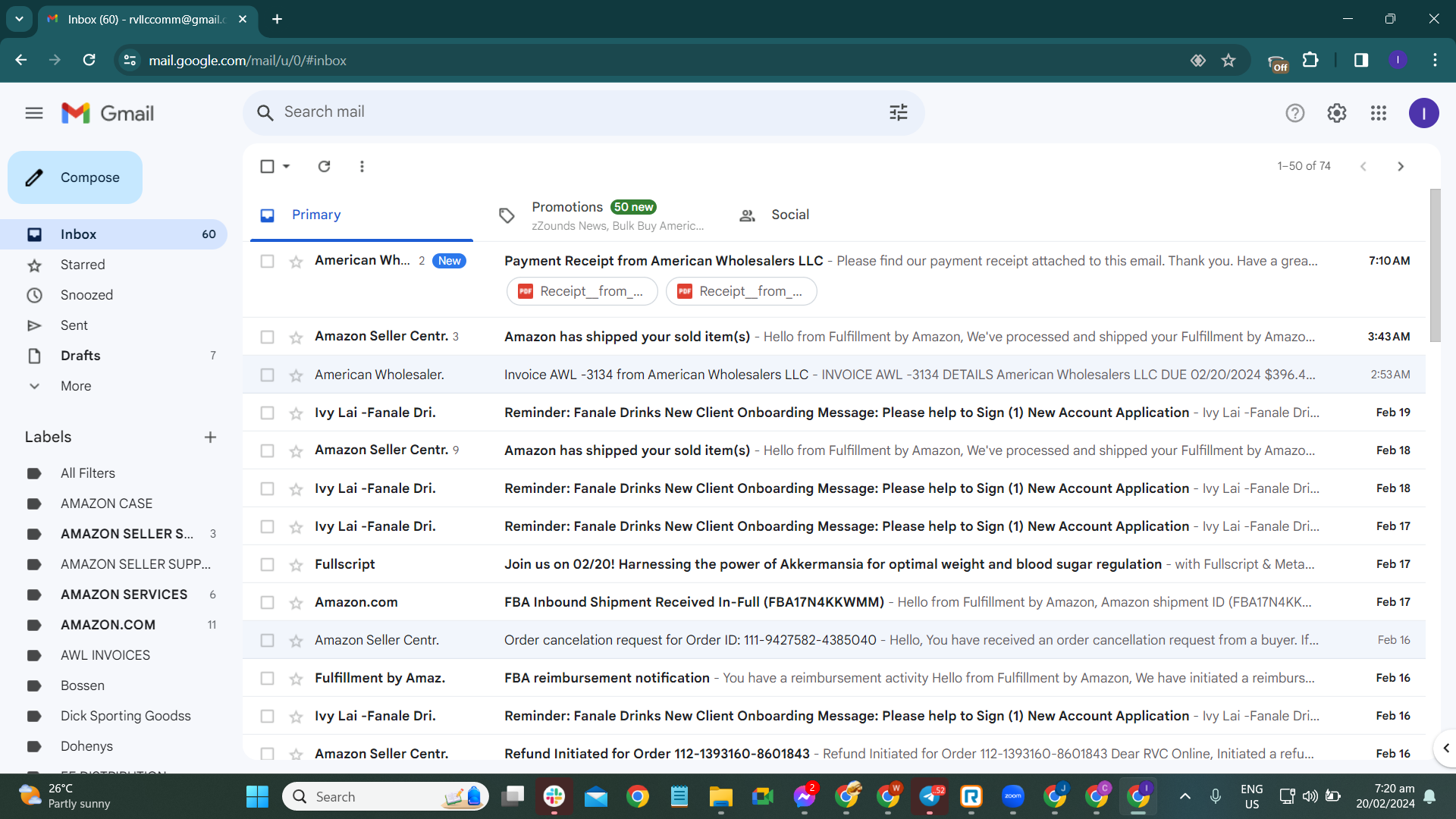Open File Explorer from the taskbar
Screen dimensions: 1456x819
tap(720, 796)
